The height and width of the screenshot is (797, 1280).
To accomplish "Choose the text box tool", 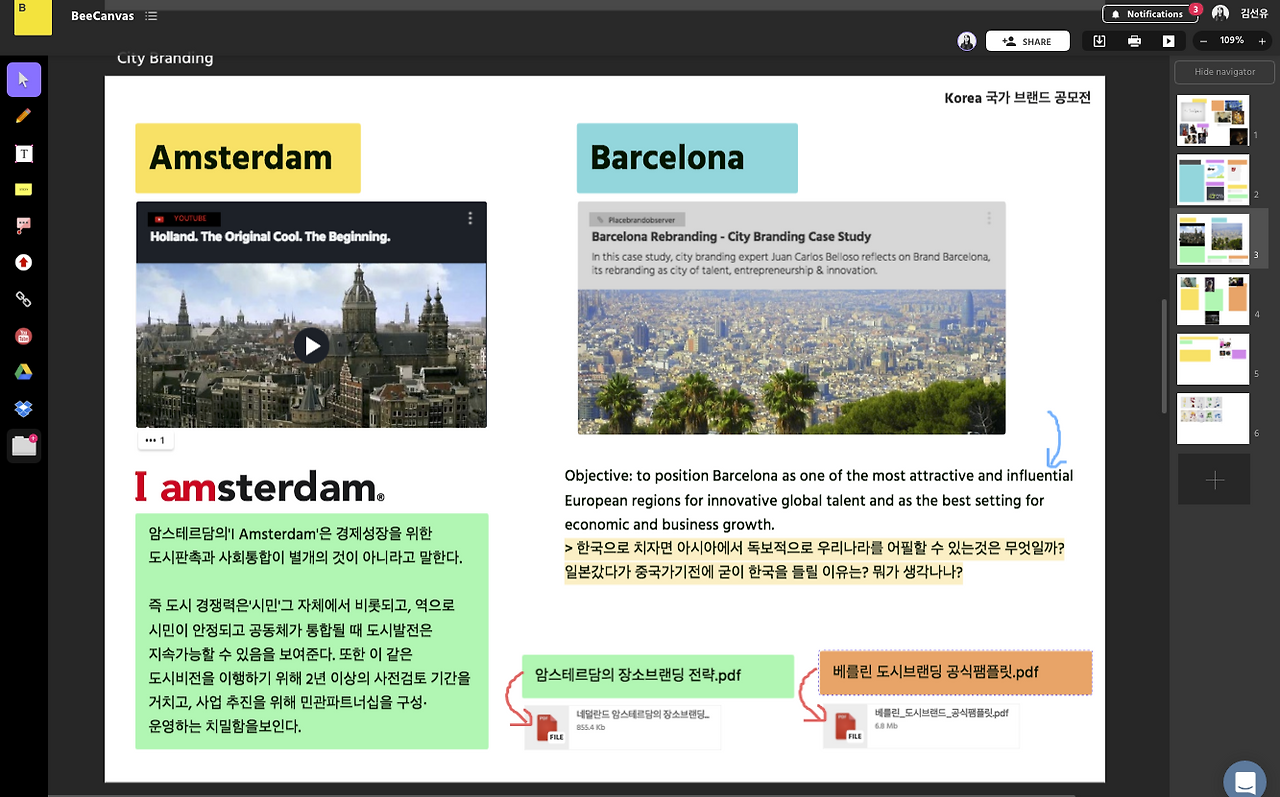I will coord(24,153).
